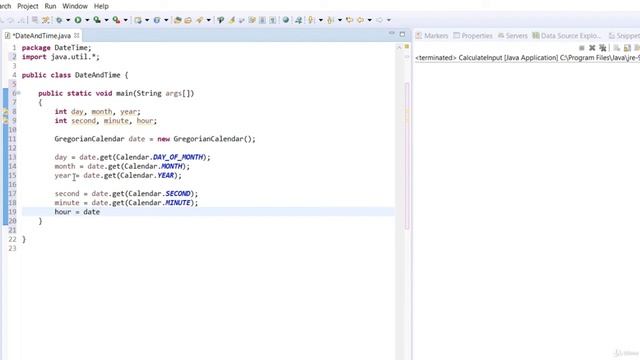Click the 'import java.util.*;' line
The width and height of the screenshot is (640, 360).
pos(60,57)
